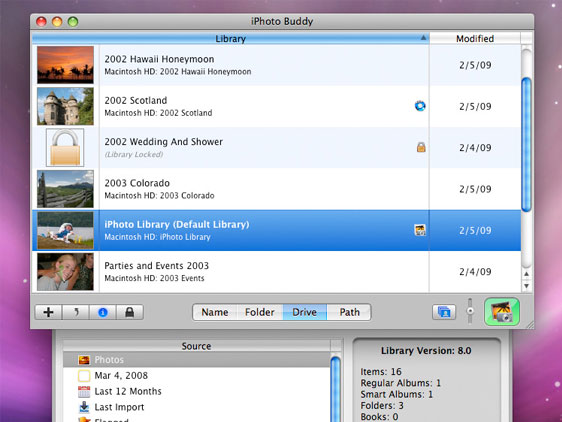562x422 pixels.
Task: Click the add library plus button
Action: (48, 312)
